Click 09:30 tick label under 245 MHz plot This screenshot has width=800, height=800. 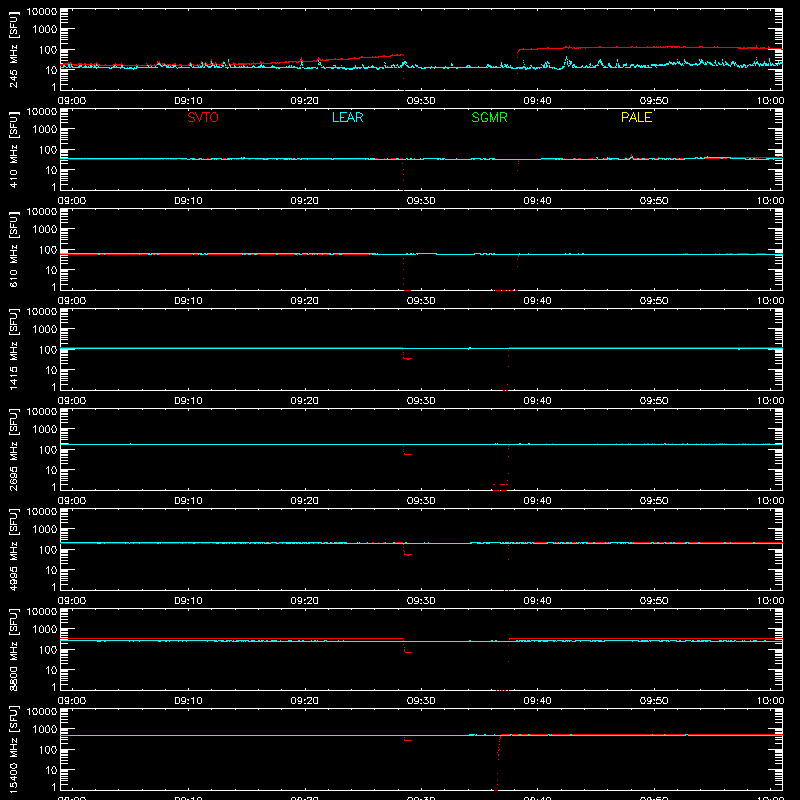(x=421, y=101)
